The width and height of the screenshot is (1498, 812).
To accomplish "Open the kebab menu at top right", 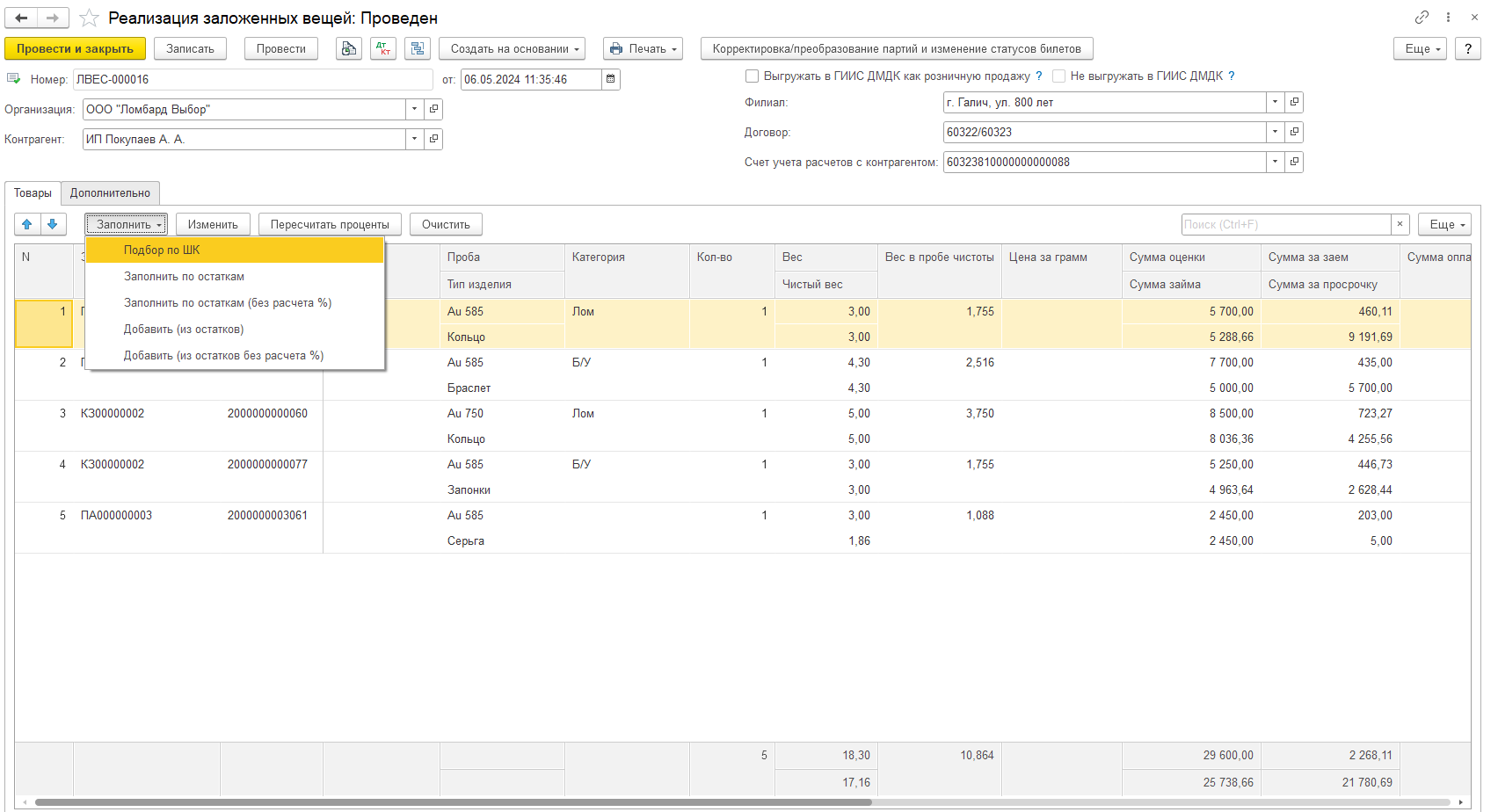I will point(1448,18).
